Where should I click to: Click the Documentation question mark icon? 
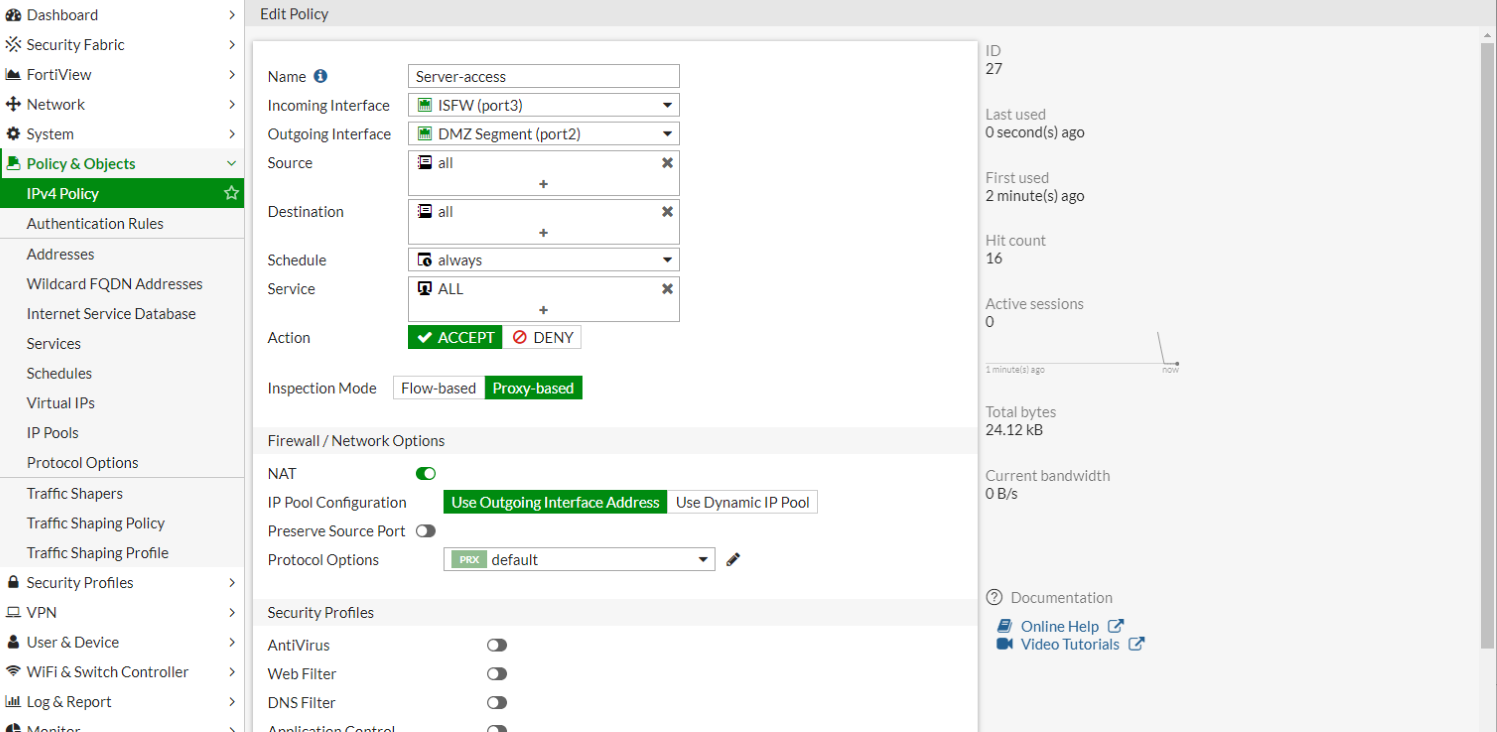tap(994, 598)
